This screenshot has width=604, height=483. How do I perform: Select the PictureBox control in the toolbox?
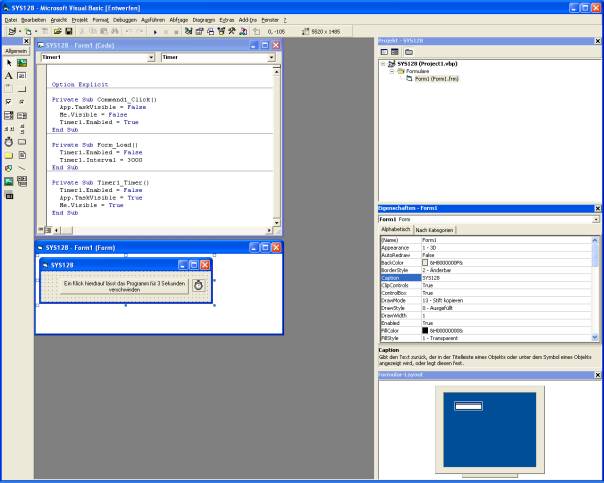click(22, 62)
